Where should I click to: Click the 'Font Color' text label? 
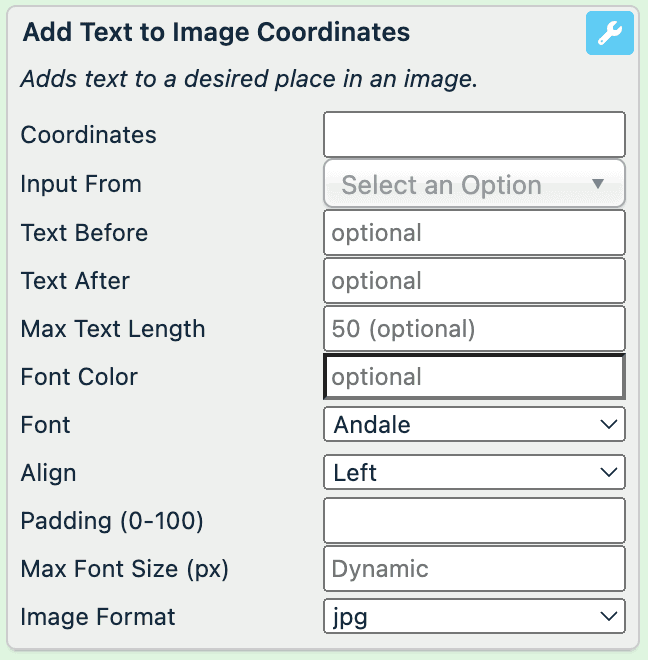point(79,377)
